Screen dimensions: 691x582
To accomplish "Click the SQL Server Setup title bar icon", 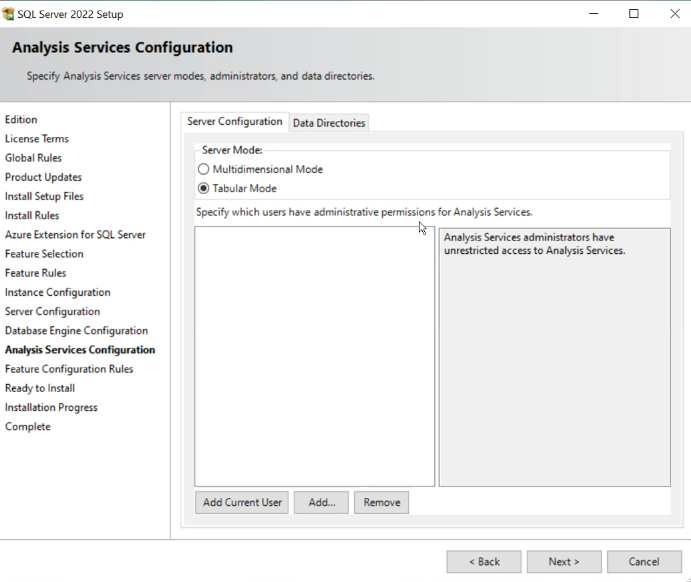I will coord(8,14).
